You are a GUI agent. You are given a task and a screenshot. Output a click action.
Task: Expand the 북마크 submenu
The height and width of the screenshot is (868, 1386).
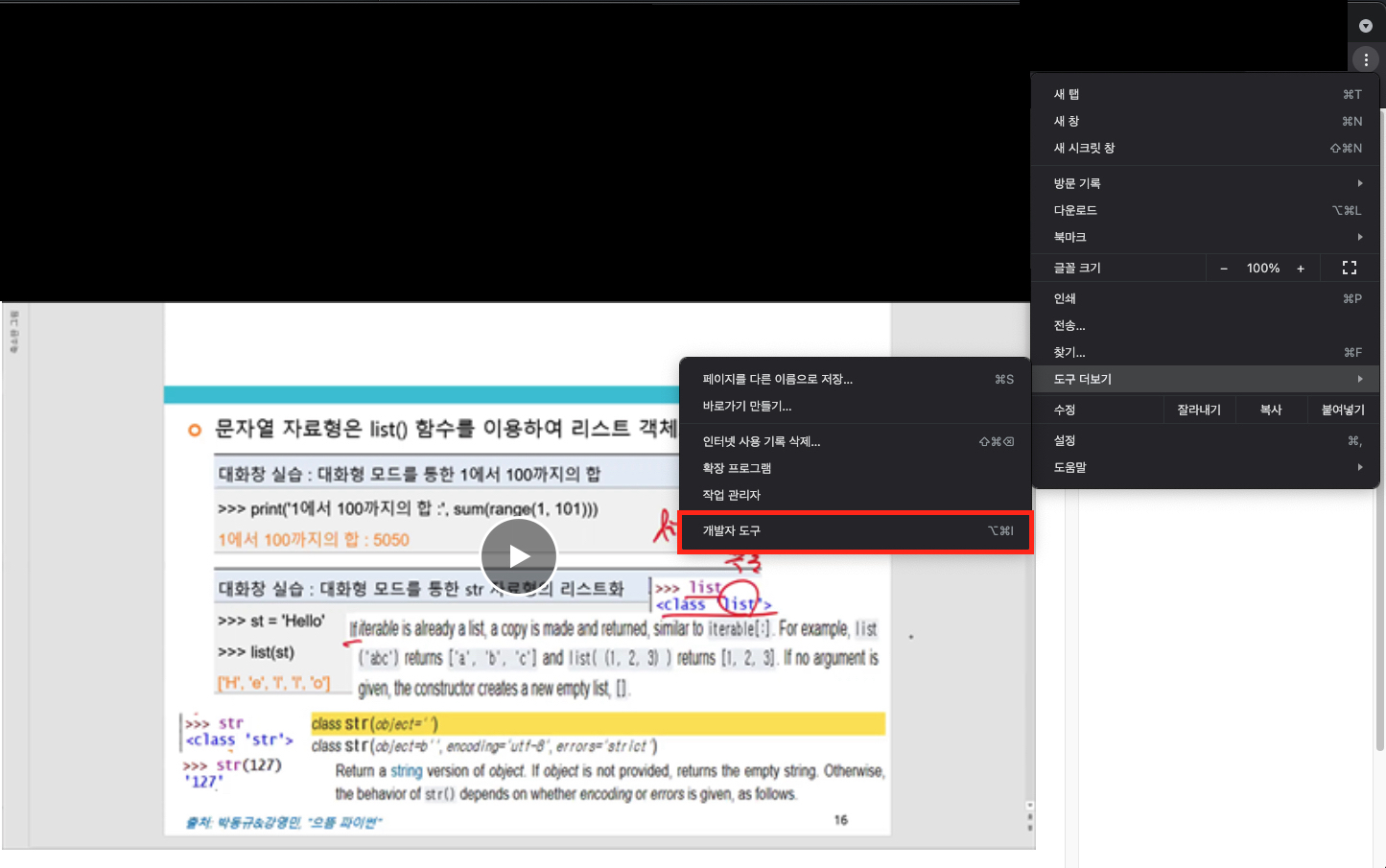pos(1206,237)
